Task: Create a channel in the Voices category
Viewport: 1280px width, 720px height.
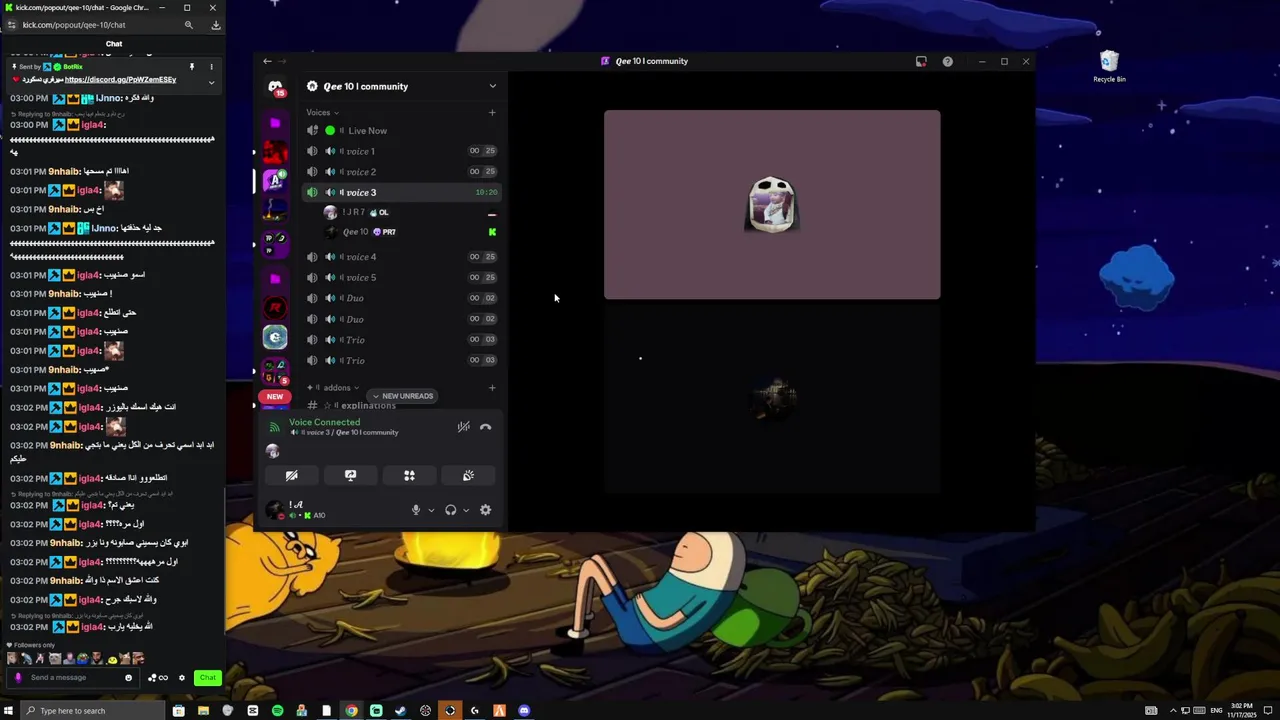Action: (492, 113)
